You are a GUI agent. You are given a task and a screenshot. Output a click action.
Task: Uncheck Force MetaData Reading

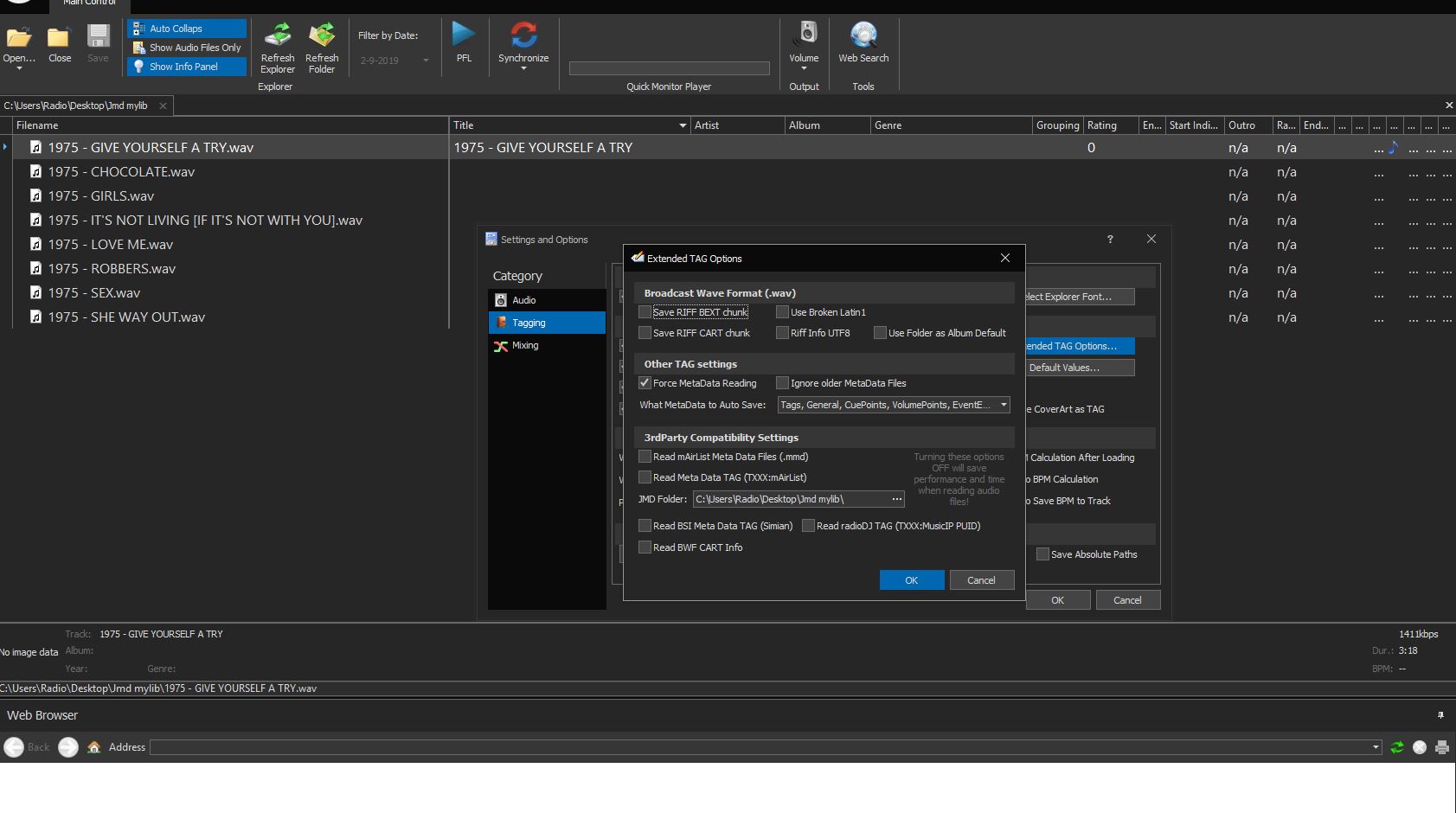click(645, 383)
